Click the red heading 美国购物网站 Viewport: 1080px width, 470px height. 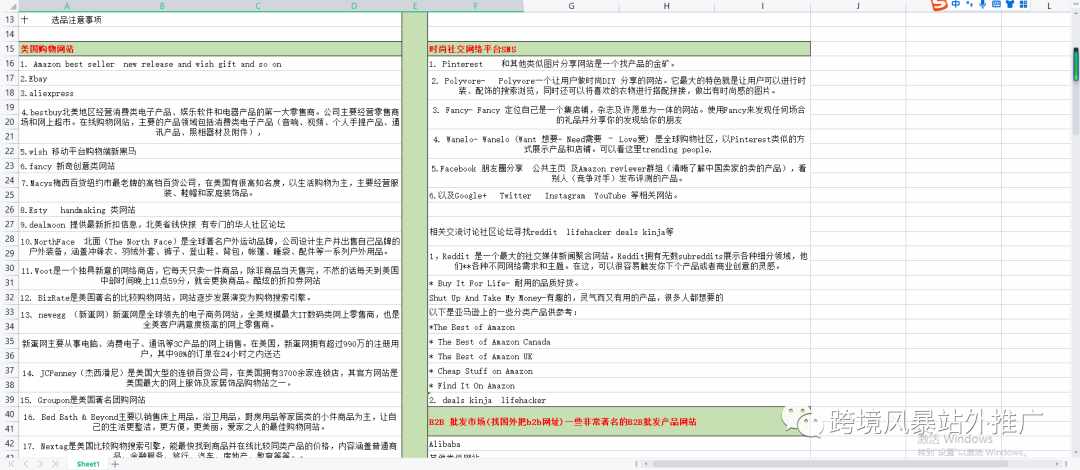[47, 50]
